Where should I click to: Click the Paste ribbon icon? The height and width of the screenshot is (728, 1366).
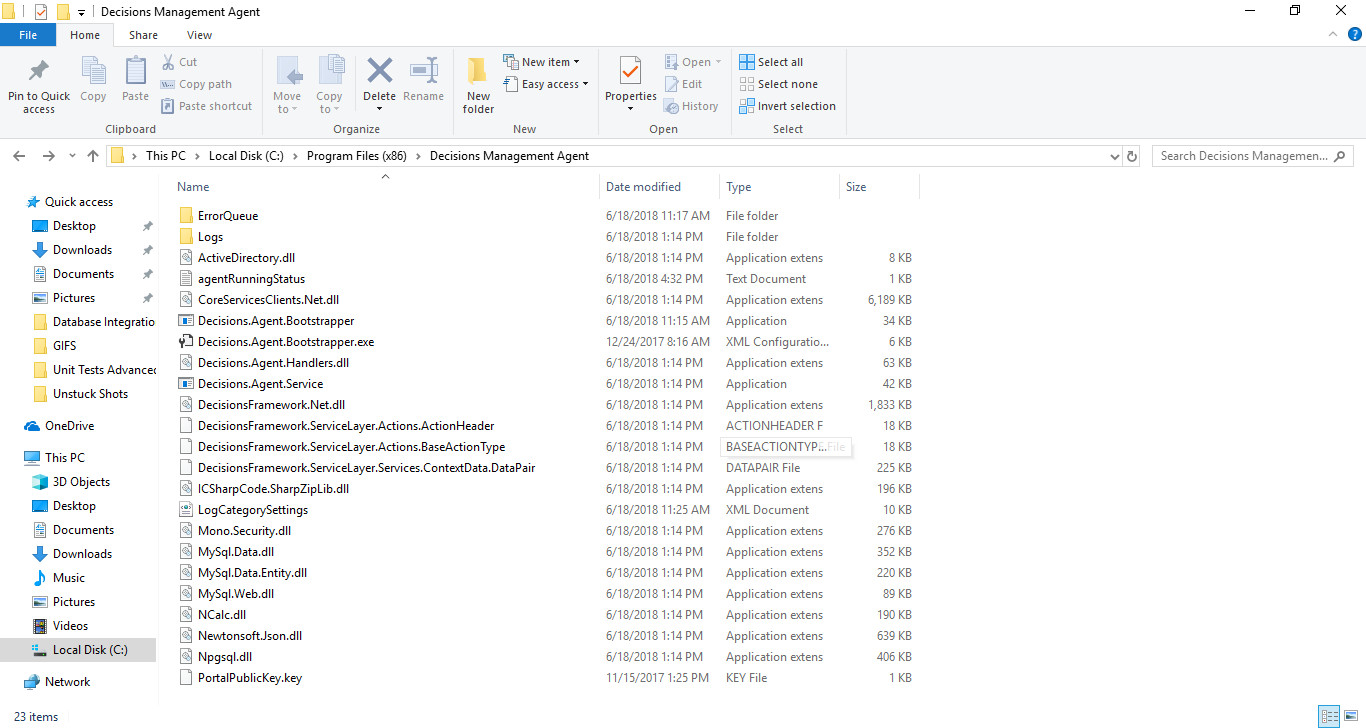point(135,71)
